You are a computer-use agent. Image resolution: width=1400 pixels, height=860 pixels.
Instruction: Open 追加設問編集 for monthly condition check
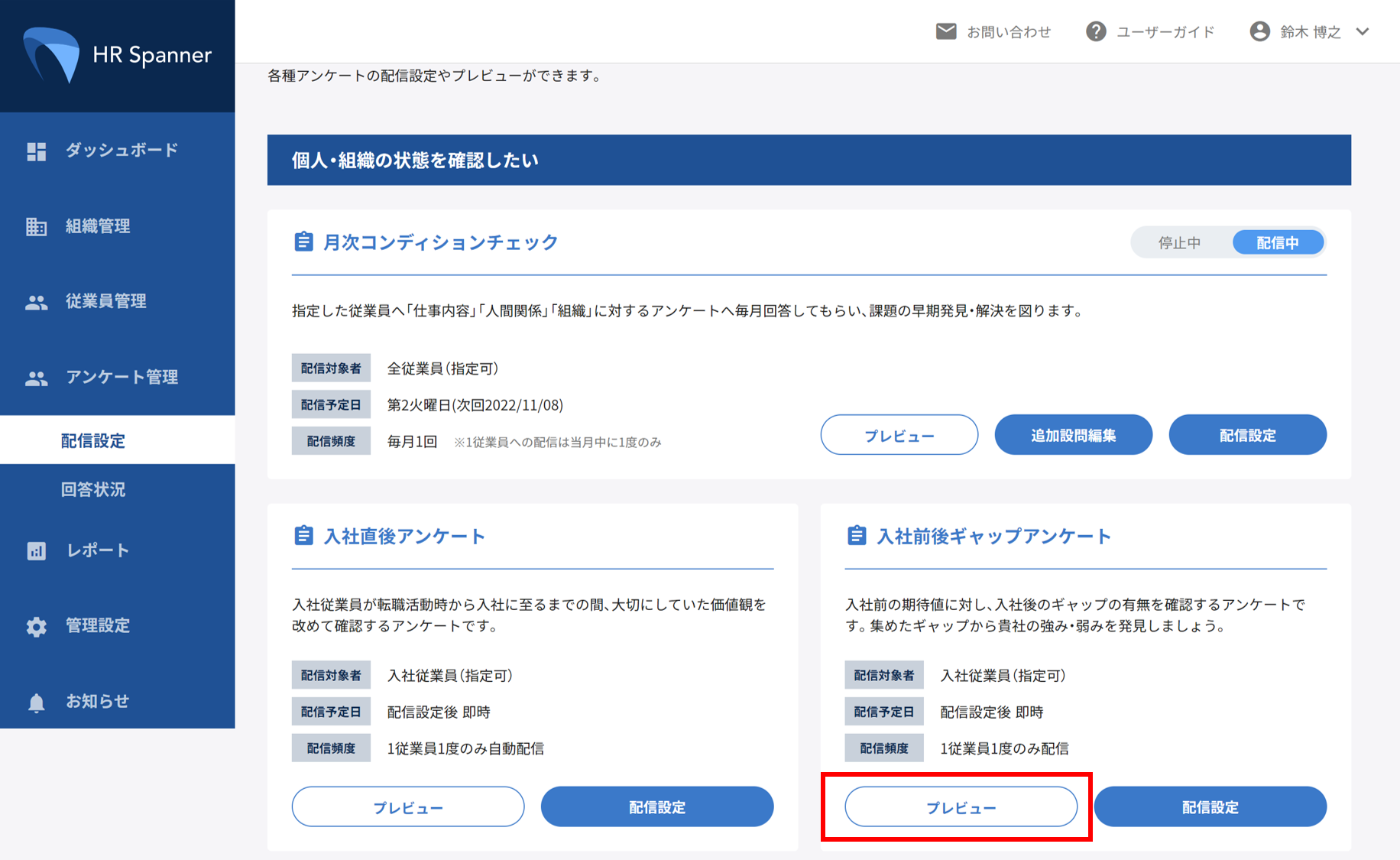[x=1073, y=435]
